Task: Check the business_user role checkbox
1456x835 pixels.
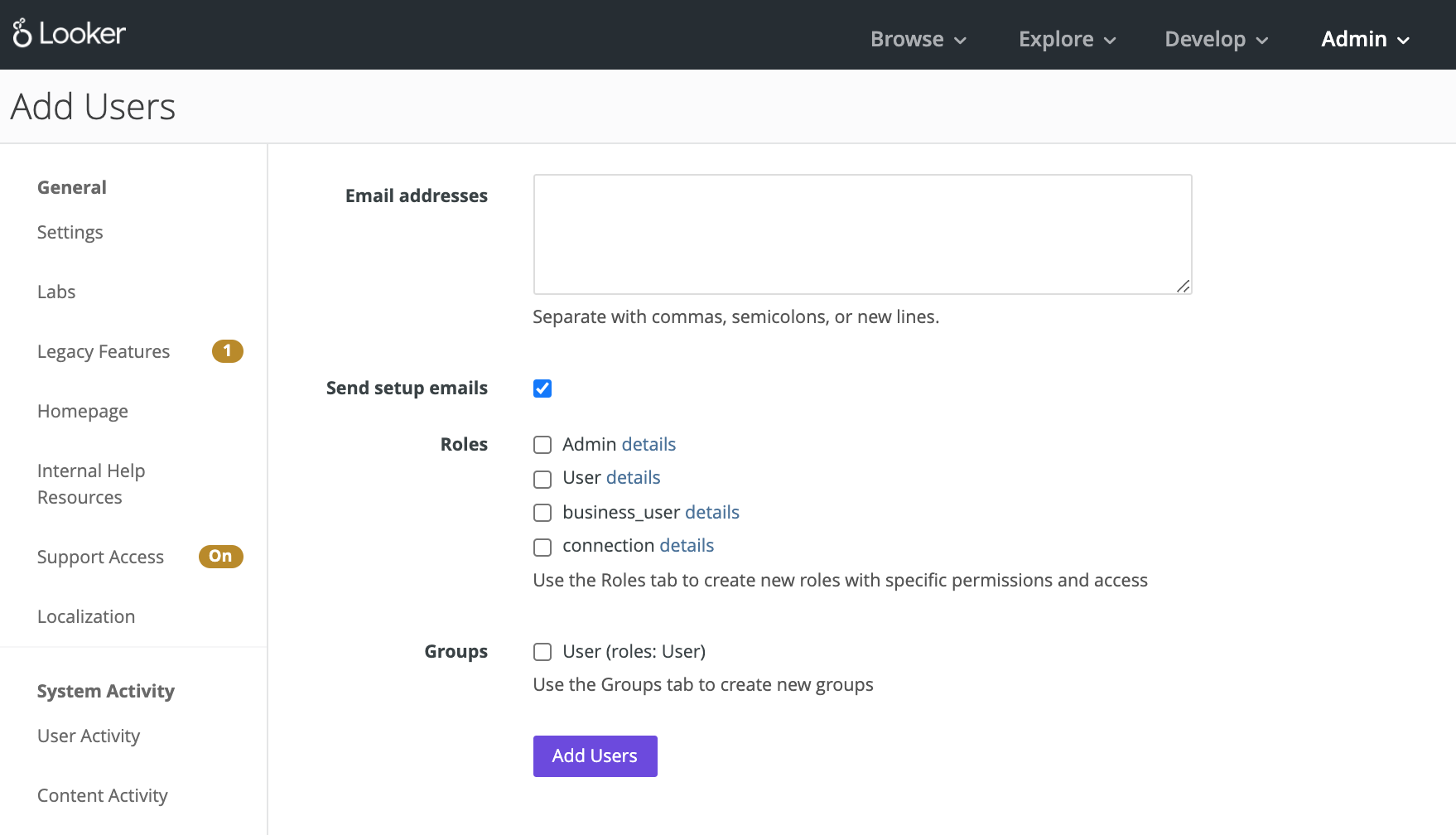Action: pyautogui.click(x=542, y=513)
